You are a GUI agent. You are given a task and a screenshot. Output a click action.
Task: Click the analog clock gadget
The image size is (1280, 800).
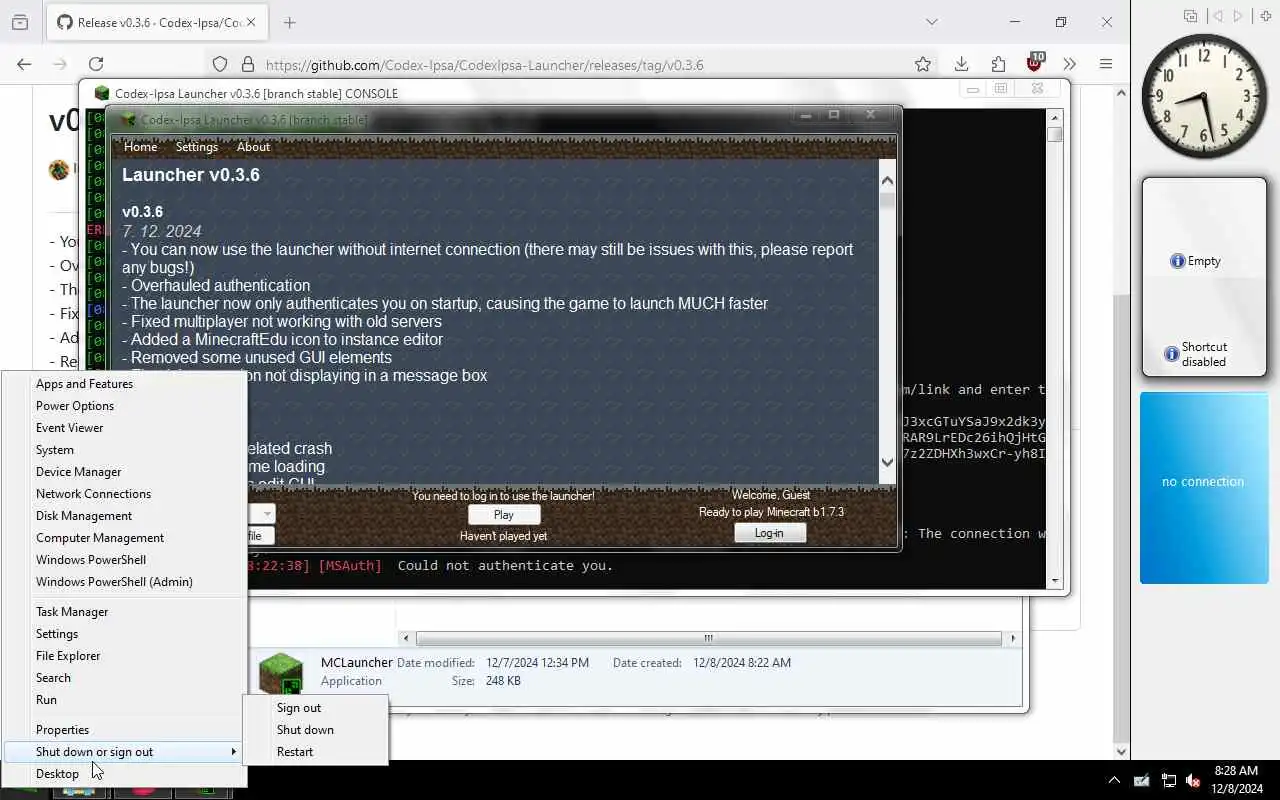click(1204, 96)
